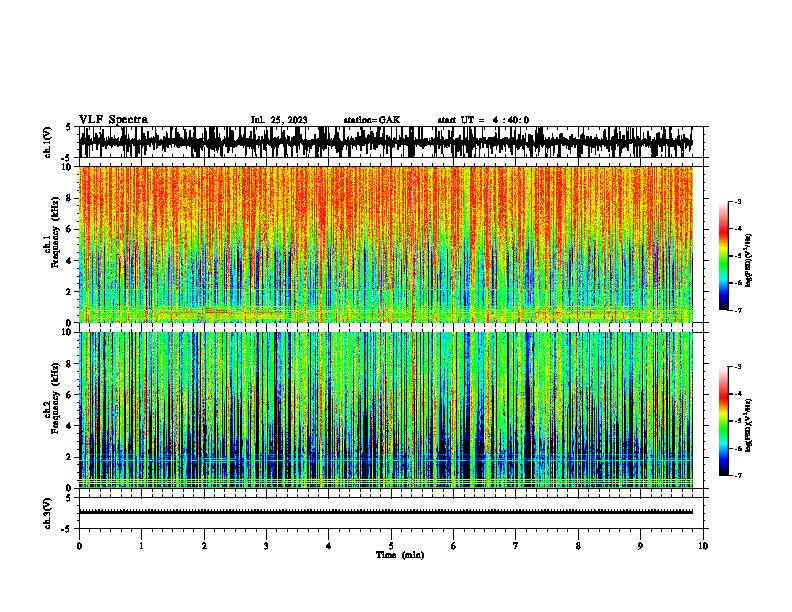Click the '-5' tick on the ch.3(V) axis
The image size is (792, 612).
(68, 529)
